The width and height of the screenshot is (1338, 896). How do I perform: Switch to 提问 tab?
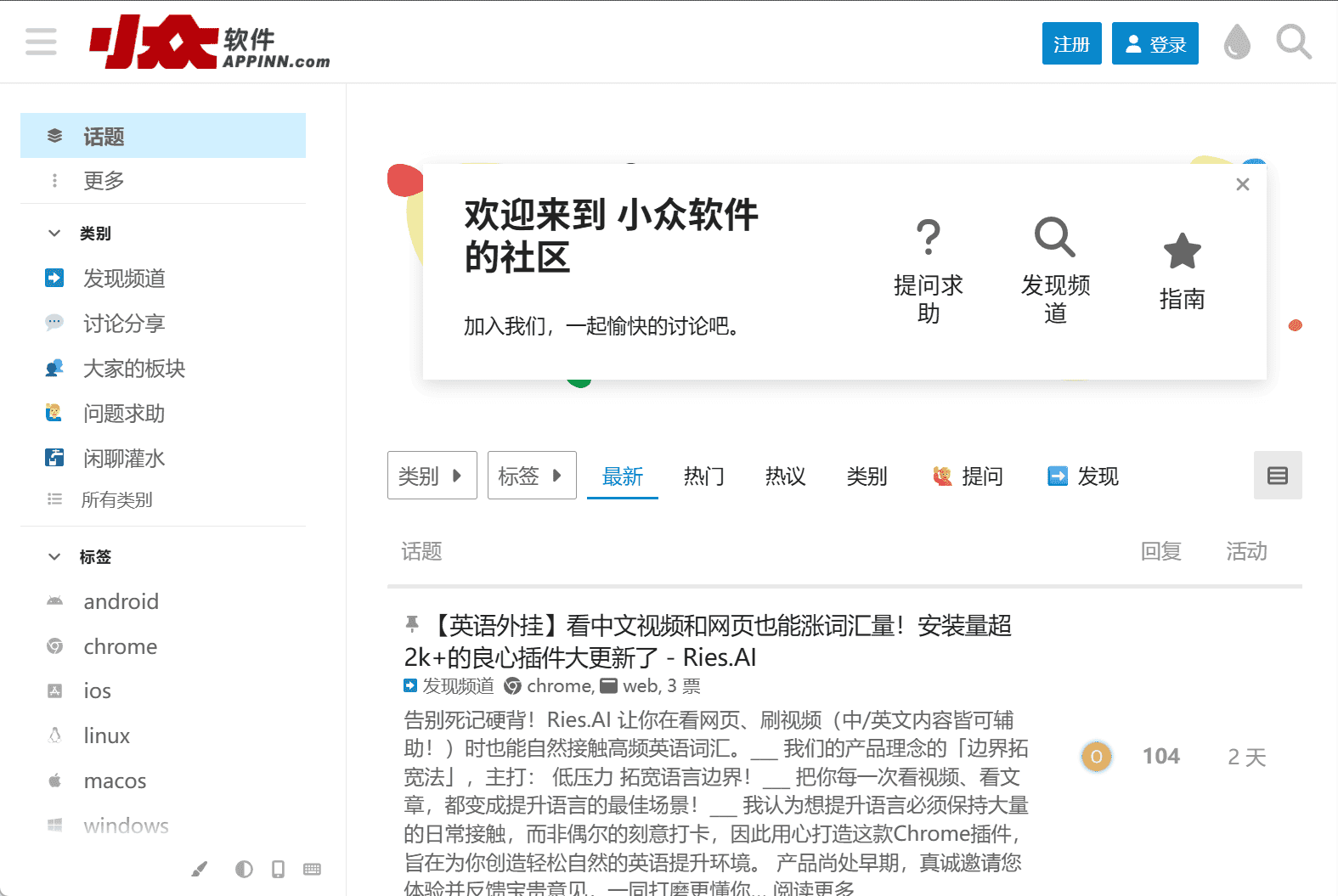pyautogui.click(x=968, y=476)
